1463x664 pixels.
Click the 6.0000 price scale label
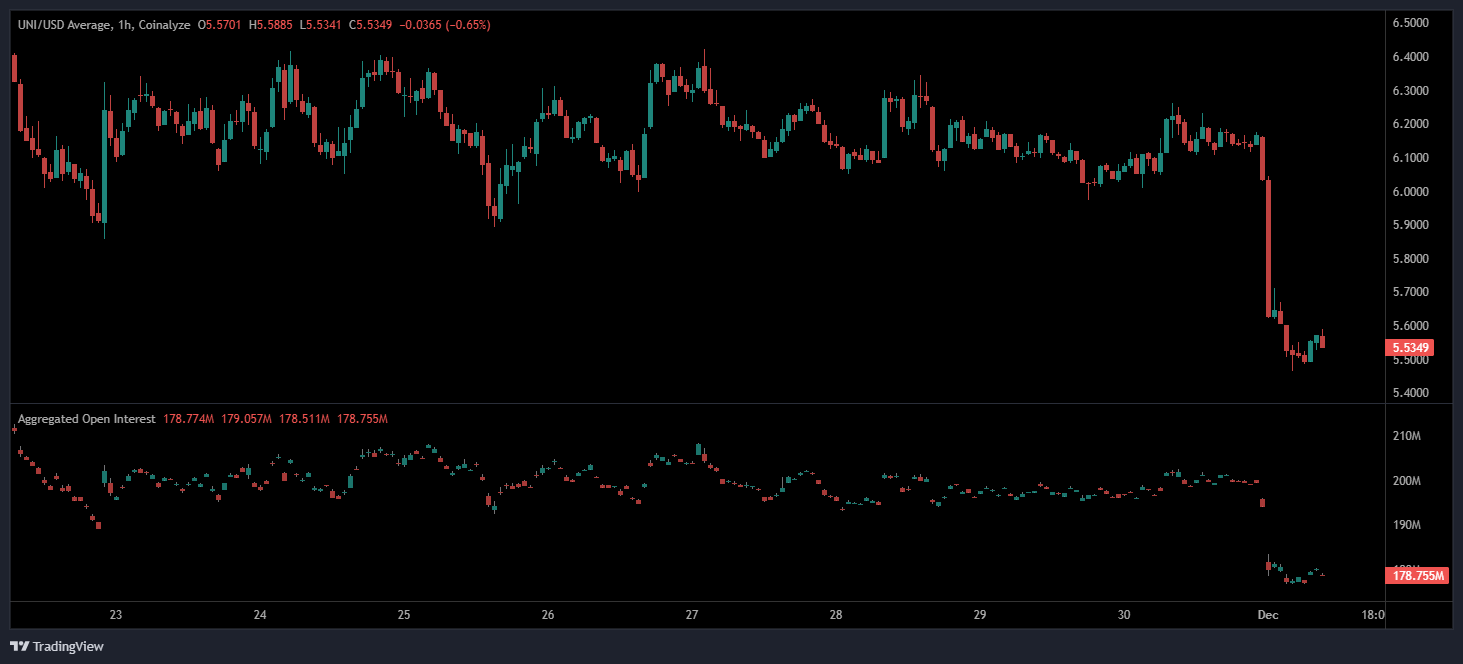1409,191
